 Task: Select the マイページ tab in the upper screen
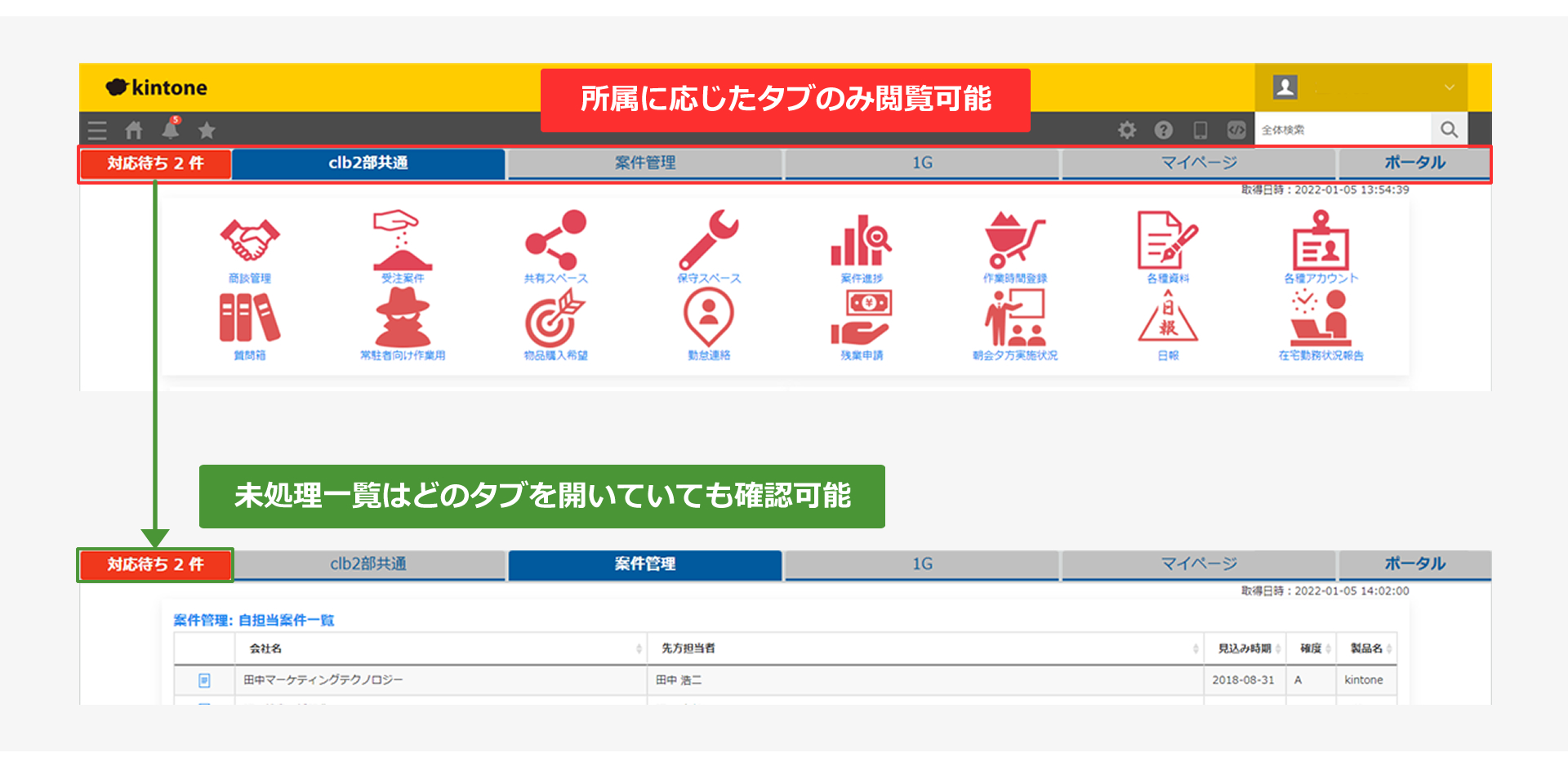pyautogui.click(x=1199, y=163)
